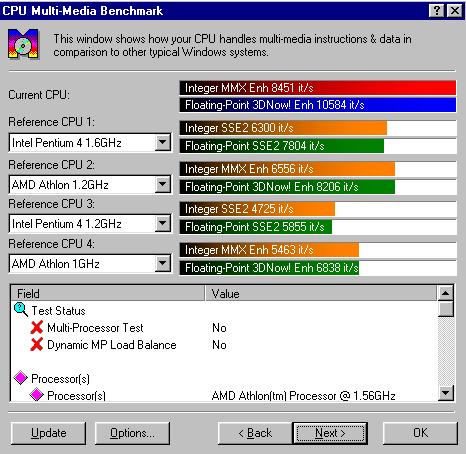The width and height of the screenshot is (466, 454).
Task: Click the Integer MMX Enh 6556 it/s bar
Action: (x=287, y=169)
